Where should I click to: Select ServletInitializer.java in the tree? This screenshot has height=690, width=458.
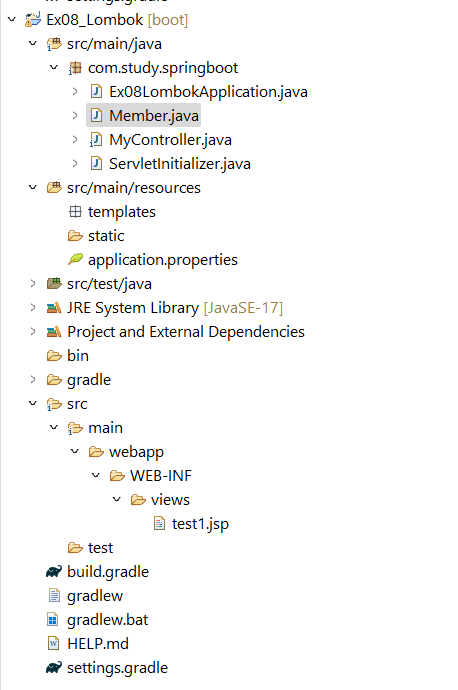(180, 164)
